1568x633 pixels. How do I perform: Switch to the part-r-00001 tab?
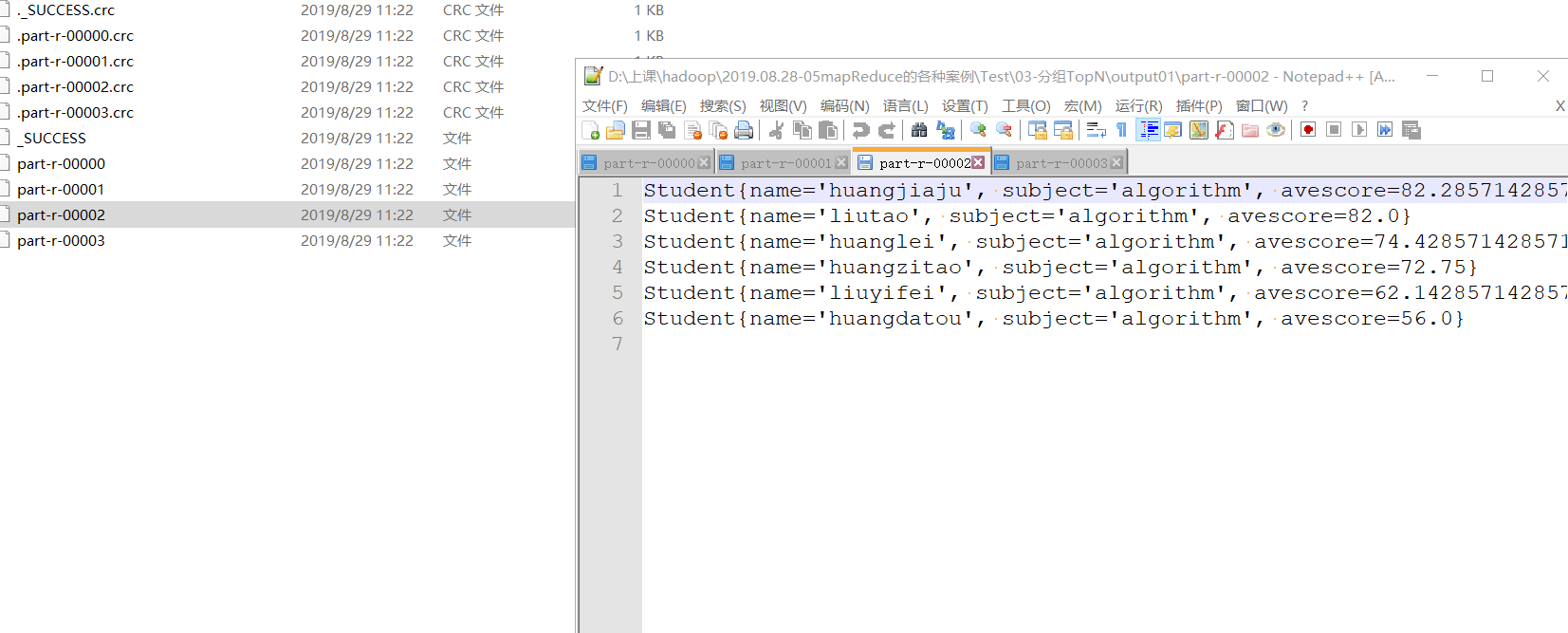click(x=785, y=163)
